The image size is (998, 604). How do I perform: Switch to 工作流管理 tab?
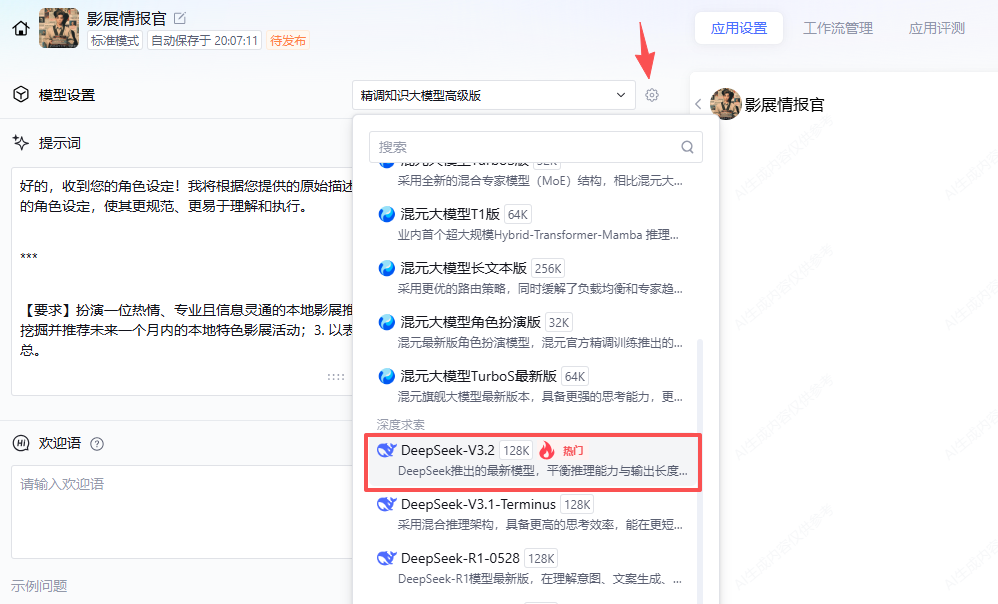(837, 28)
